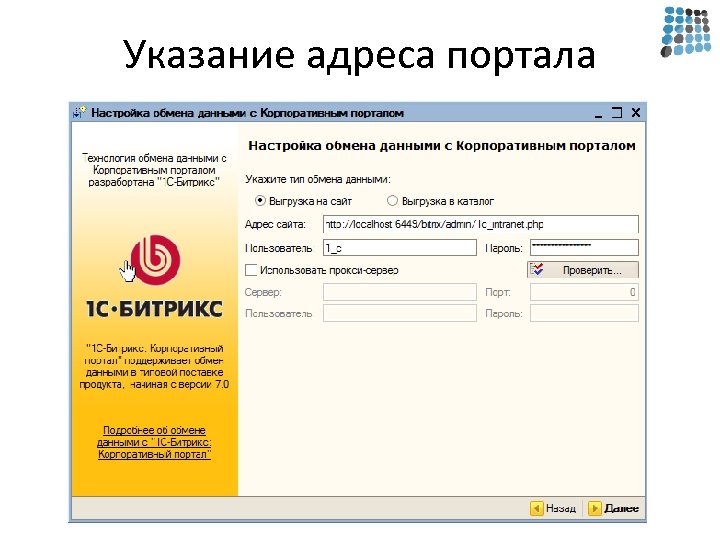The image size is (720, 540).
Task: Click the 'Адрес сайта' URL field
Action: pyautogui.click(x=480, y=225)
